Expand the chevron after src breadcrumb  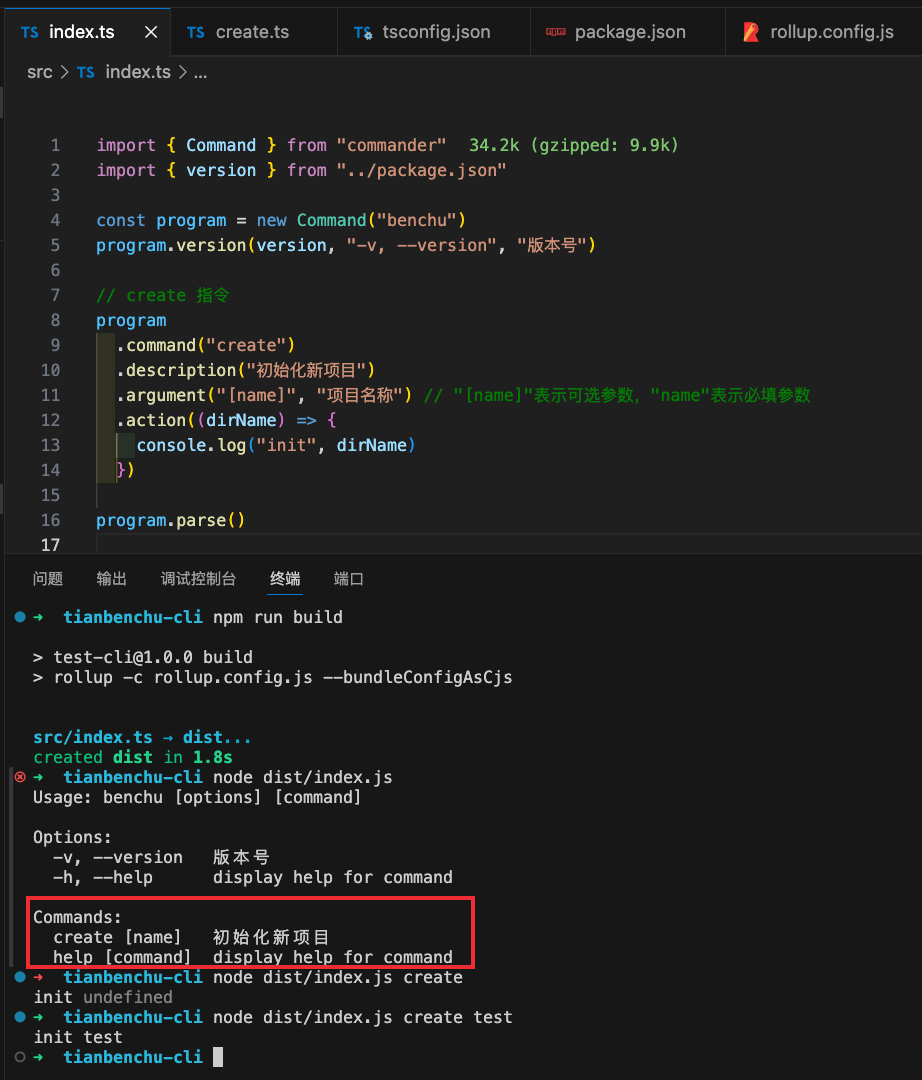pyautogui.click(x=65, y=72)
